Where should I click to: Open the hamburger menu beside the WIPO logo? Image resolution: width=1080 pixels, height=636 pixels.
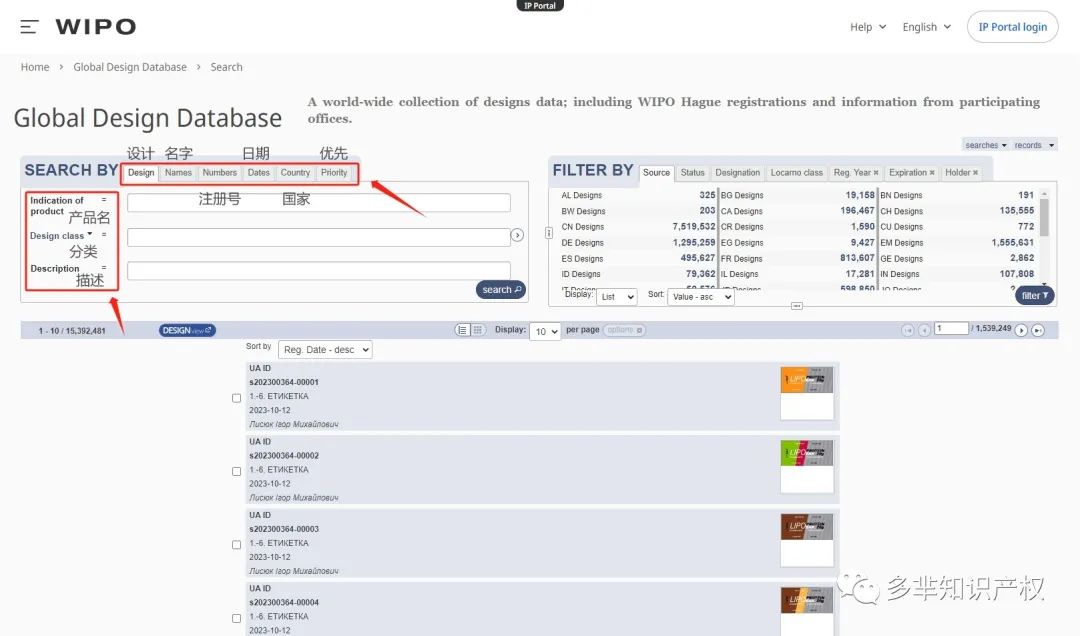(29, 27)
